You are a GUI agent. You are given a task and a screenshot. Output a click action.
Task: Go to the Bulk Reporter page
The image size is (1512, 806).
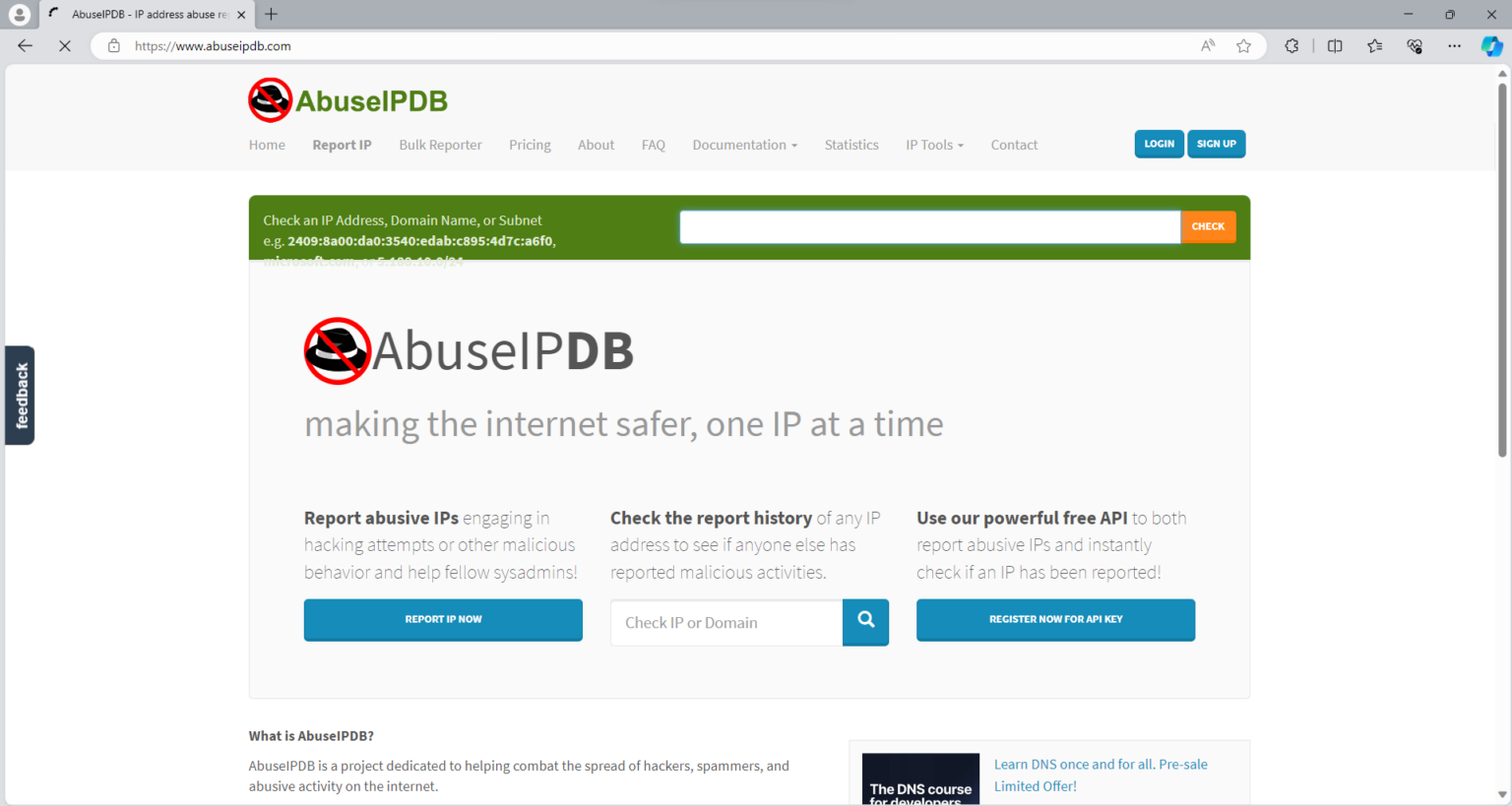click(440, 145)
